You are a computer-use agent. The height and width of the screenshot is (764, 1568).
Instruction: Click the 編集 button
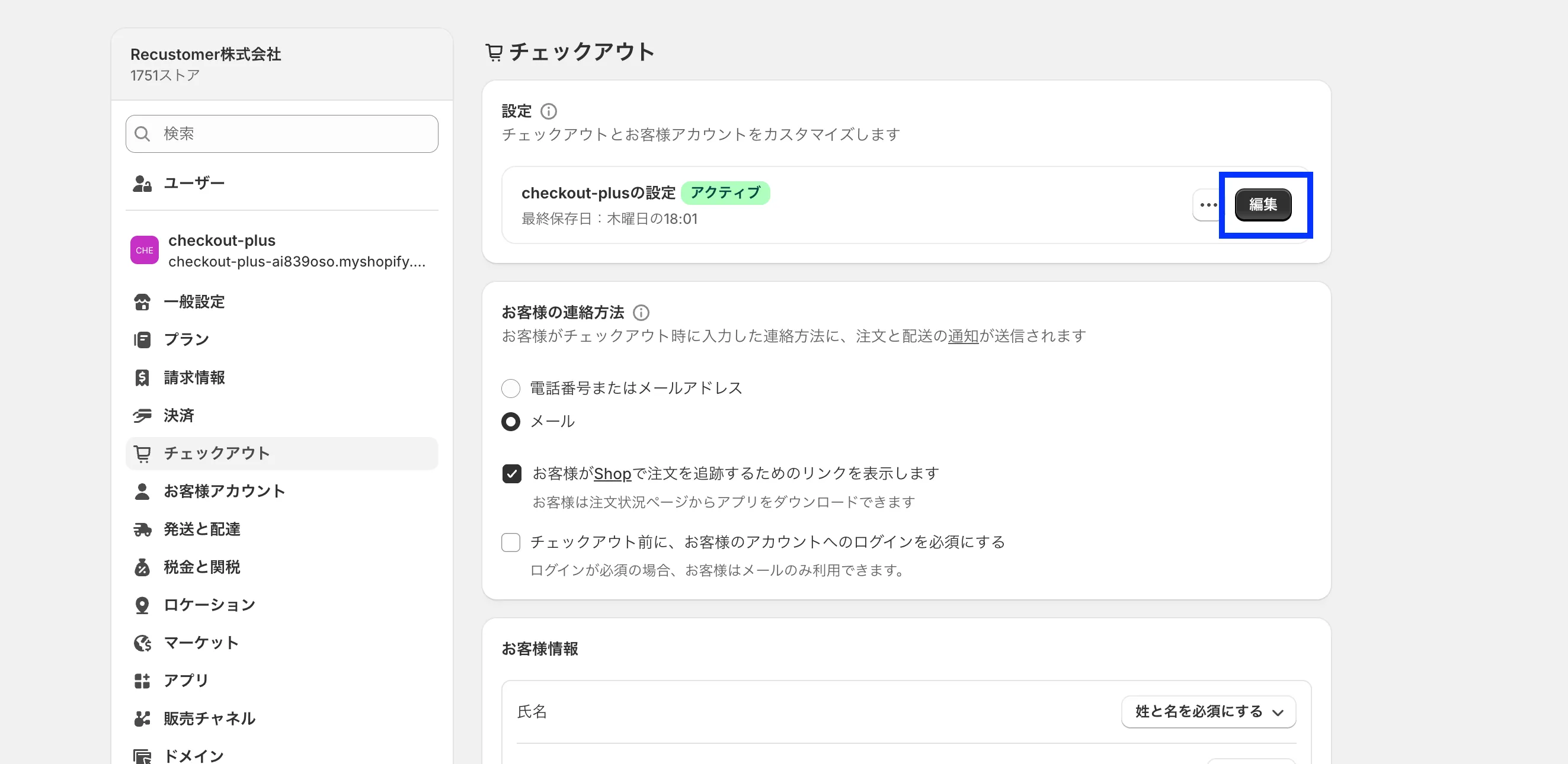click(x=1263, y=204)
